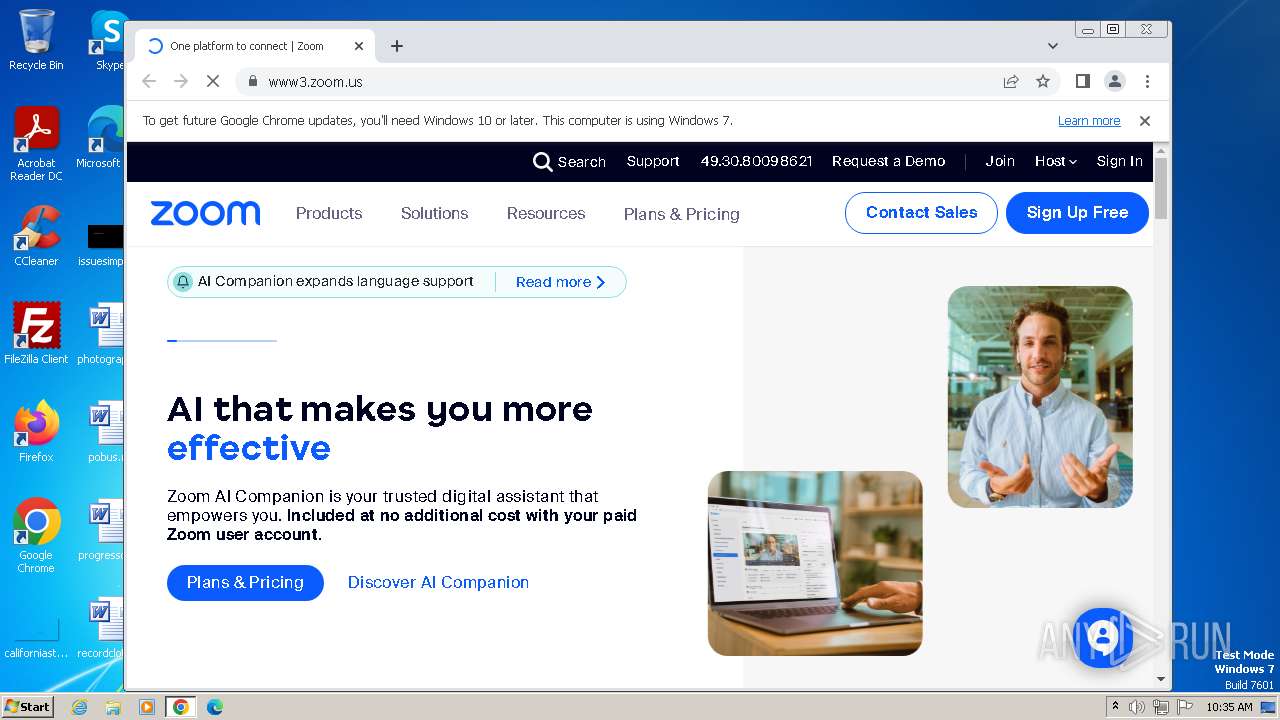Click the laptop meeting image

[x=815, y=564]
